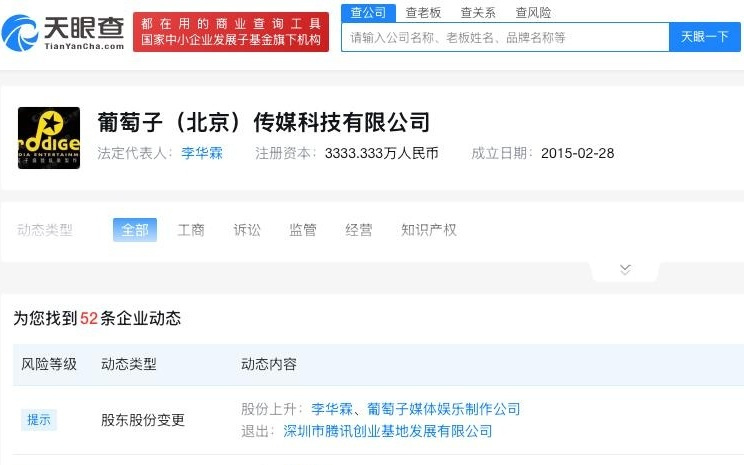The height and width of the screenshot is (465, 744).
Task: Select the 查公司 search tab
Action: coord(368,13)
